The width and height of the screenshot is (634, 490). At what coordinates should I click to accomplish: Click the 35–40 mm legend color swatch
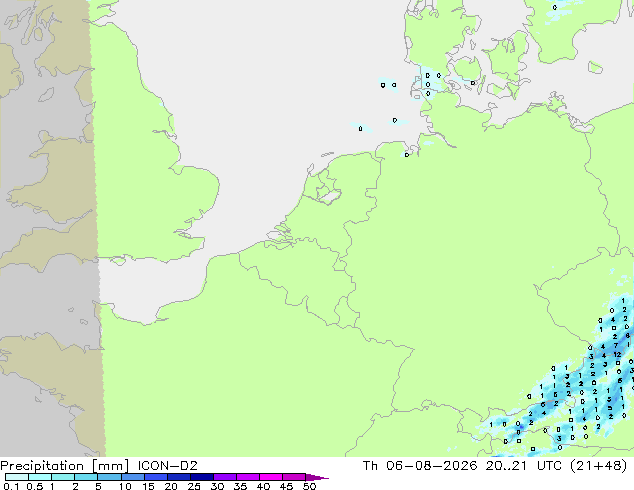pyautogui.click(x=247, y=477)
